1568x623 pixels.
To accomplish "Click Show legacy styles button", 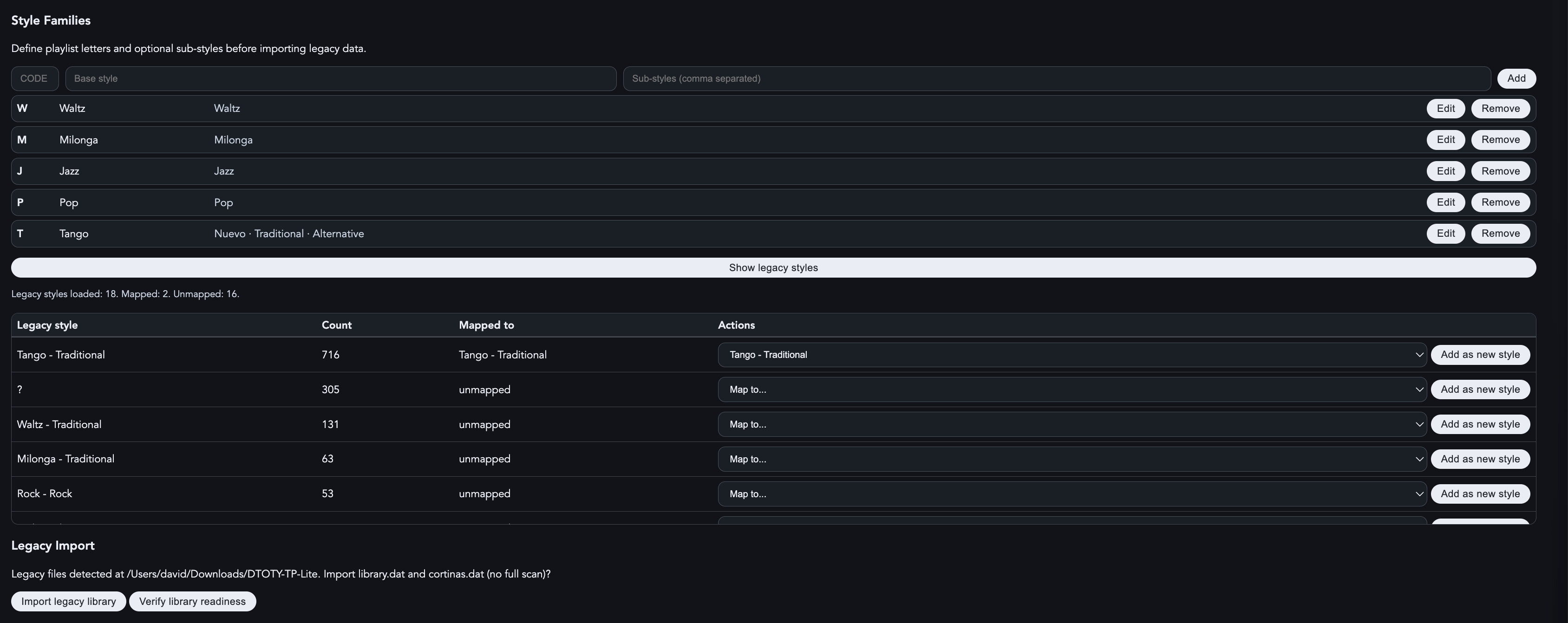I will coord(773,268).
